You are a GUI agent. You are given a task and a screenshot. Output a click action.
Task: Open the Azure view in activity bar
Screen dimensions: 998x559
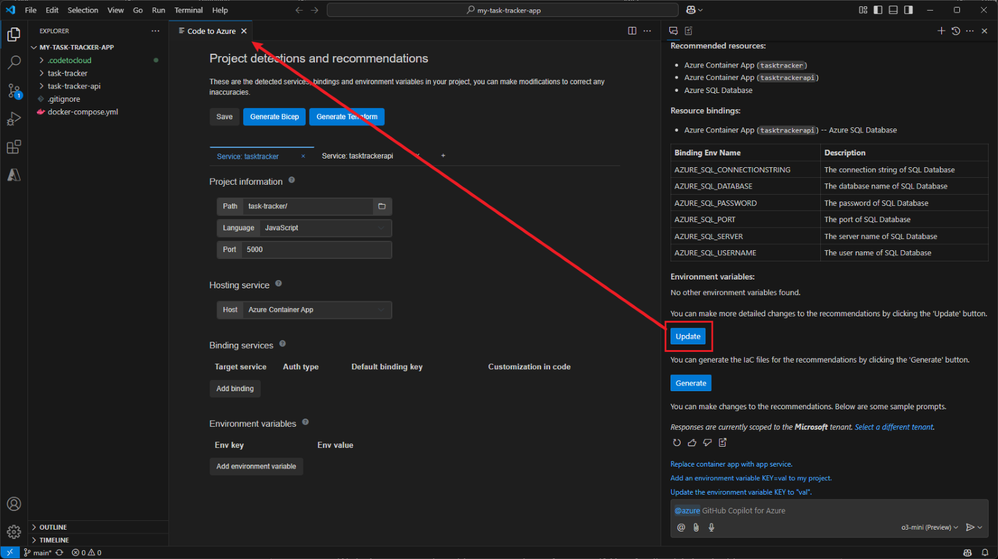click(13, 175)
